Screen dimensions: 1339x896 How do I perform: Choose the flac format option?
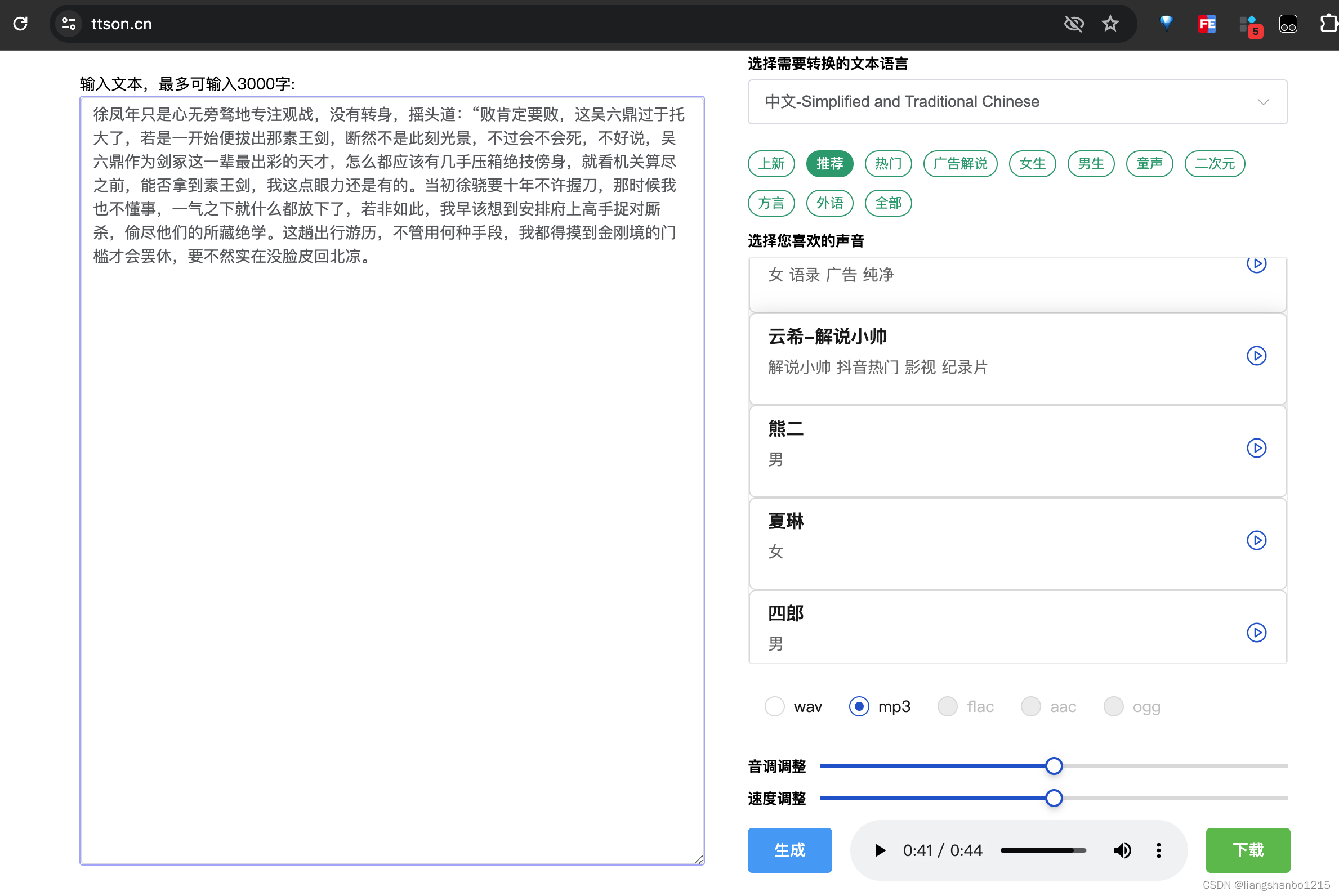[947, 706]
